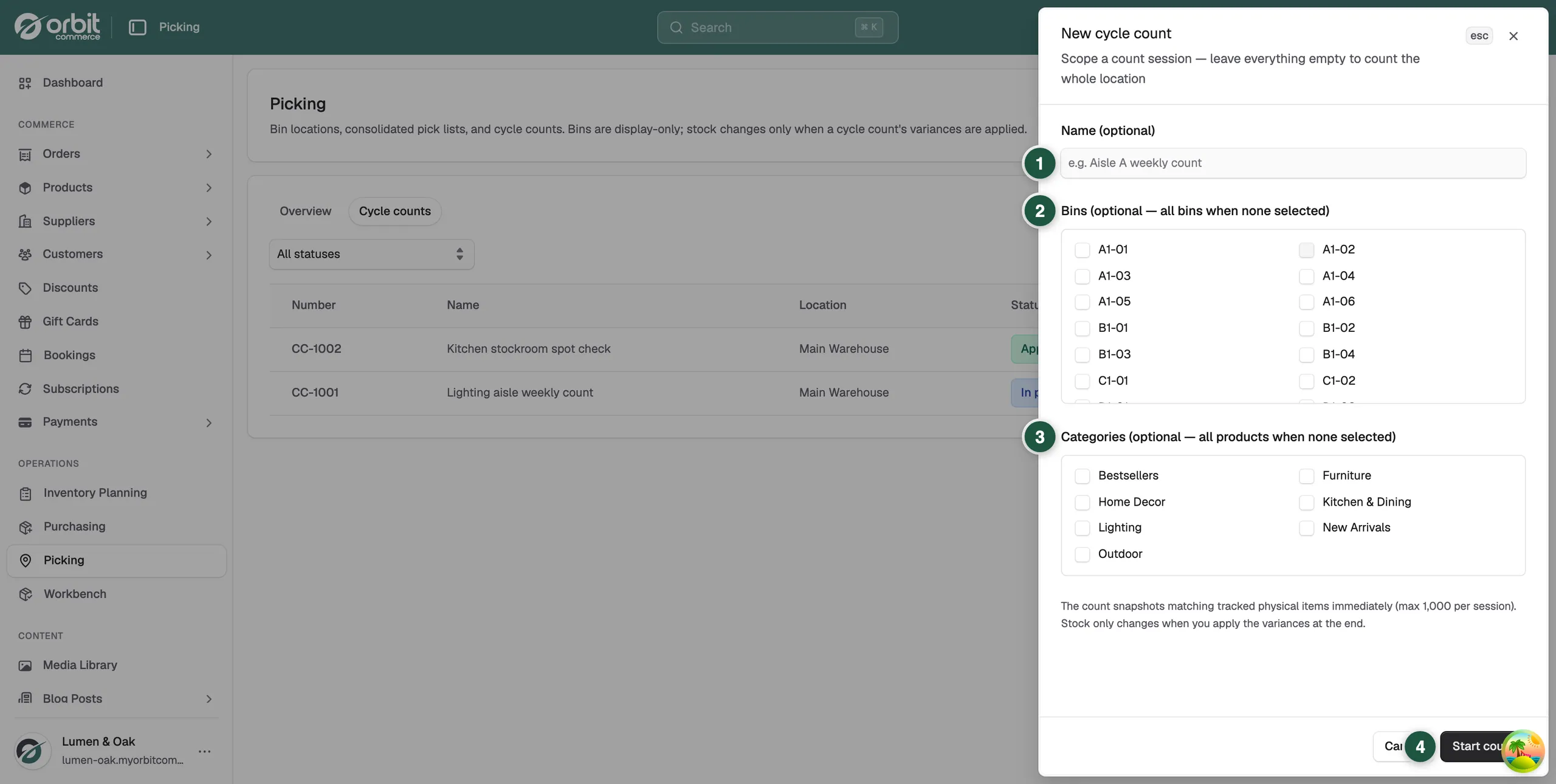Screen dimensions: 1556x784
Task: Select the Cycle counts tab
Action: pos(394,211)
